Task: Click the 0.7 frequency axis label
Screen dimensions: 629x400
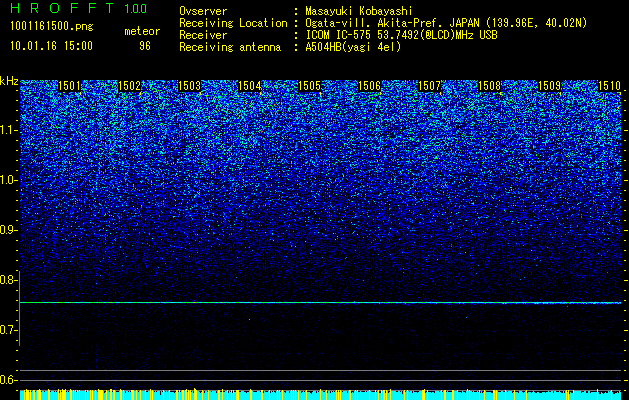Action: coord(9,330)
